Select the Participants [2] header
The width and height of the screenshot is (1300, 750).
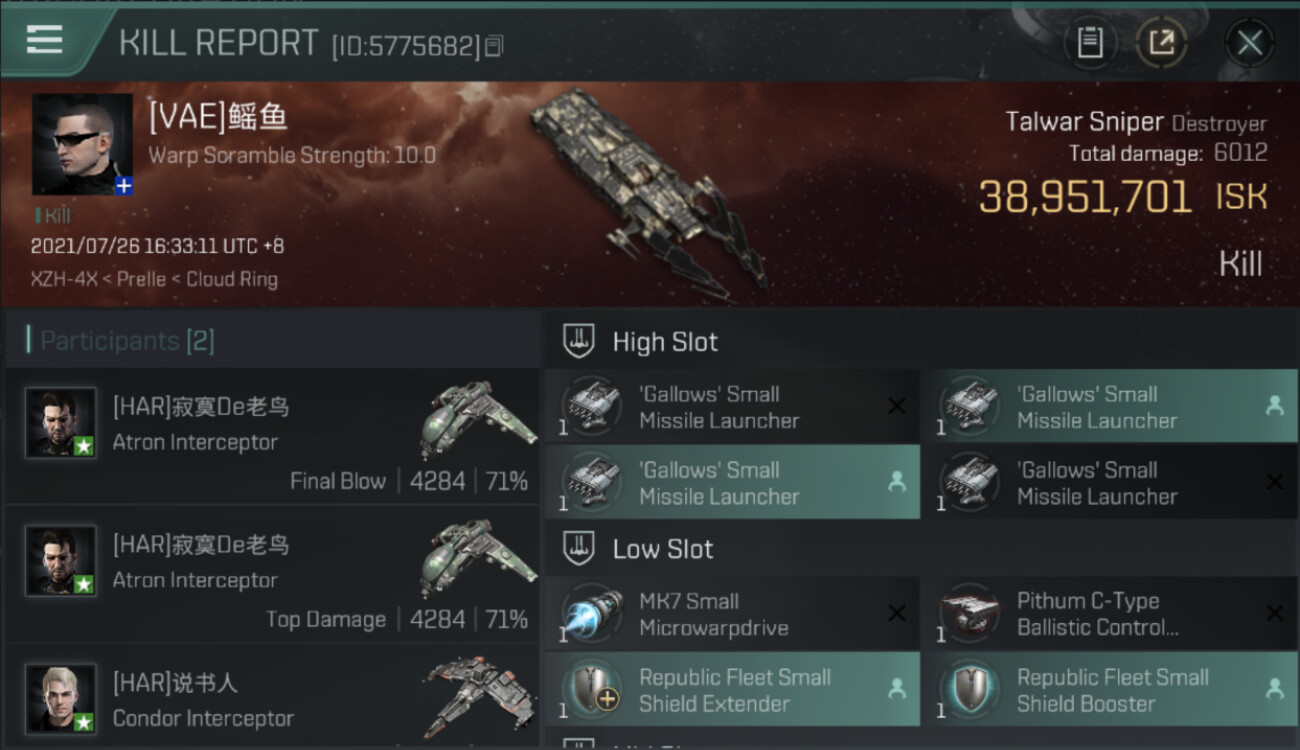(x=127, y=341)
